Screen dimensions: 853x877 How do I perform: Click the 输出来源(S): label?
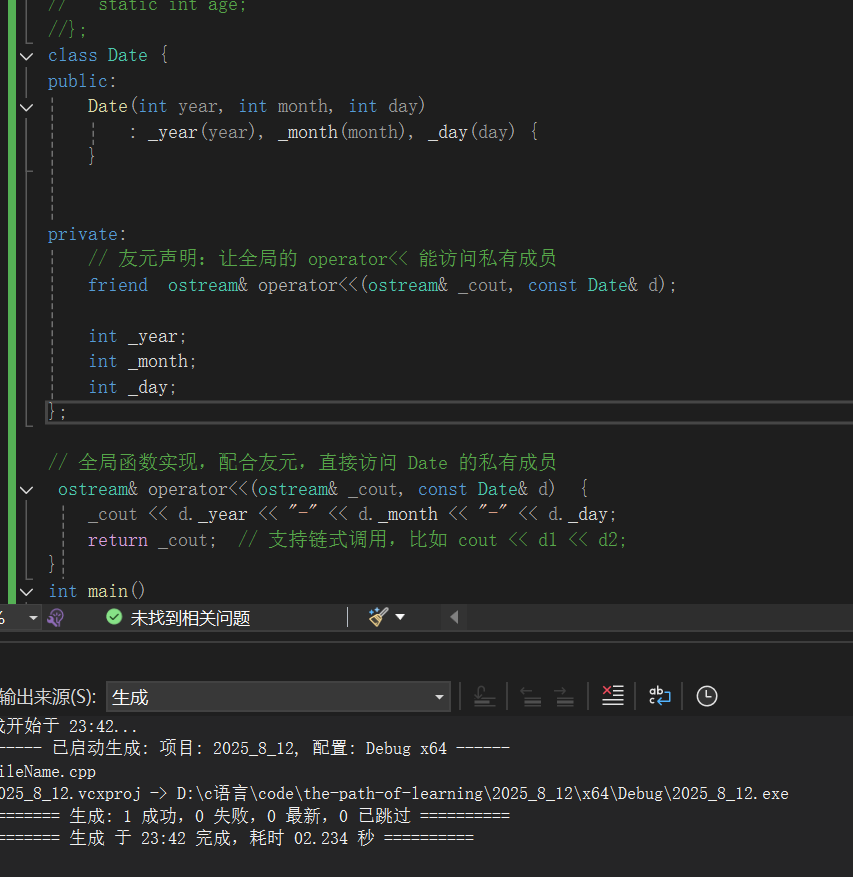tap(48, 697)
